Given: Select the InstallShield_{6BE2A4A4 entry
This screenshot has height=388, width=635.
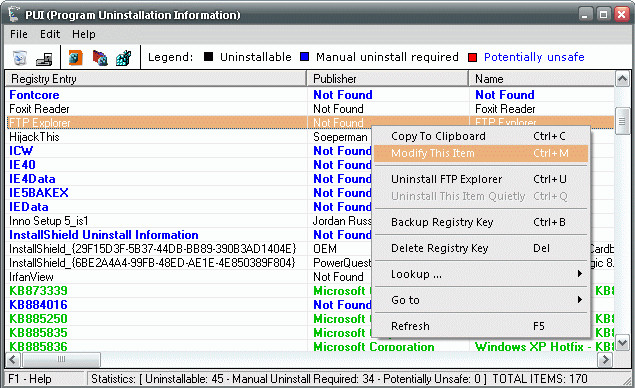Looking at the screenshot, I should tap(152, 263).
